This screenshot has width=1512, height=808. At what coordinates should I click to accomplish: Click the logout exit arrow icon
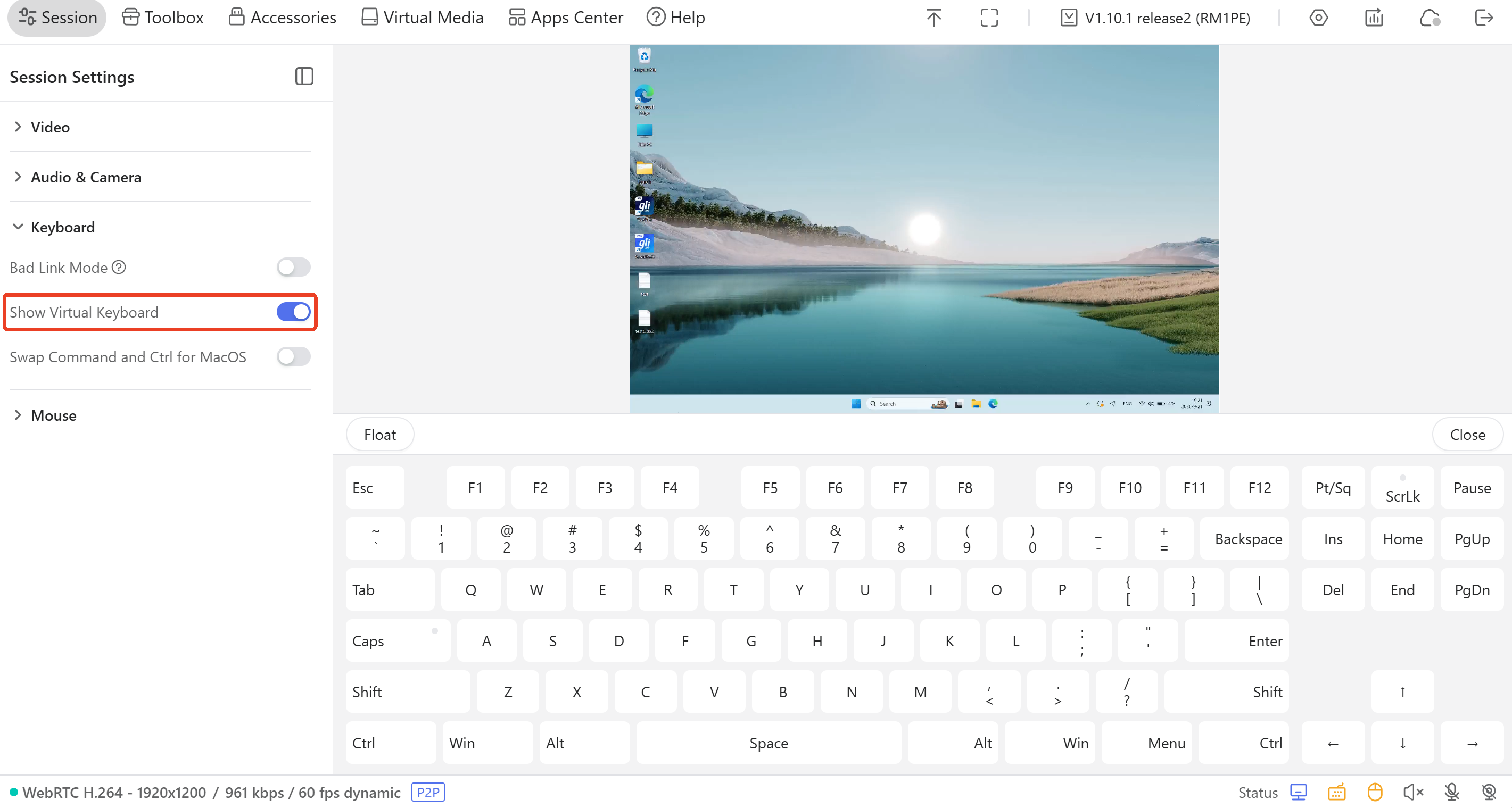pos(1483,18)
